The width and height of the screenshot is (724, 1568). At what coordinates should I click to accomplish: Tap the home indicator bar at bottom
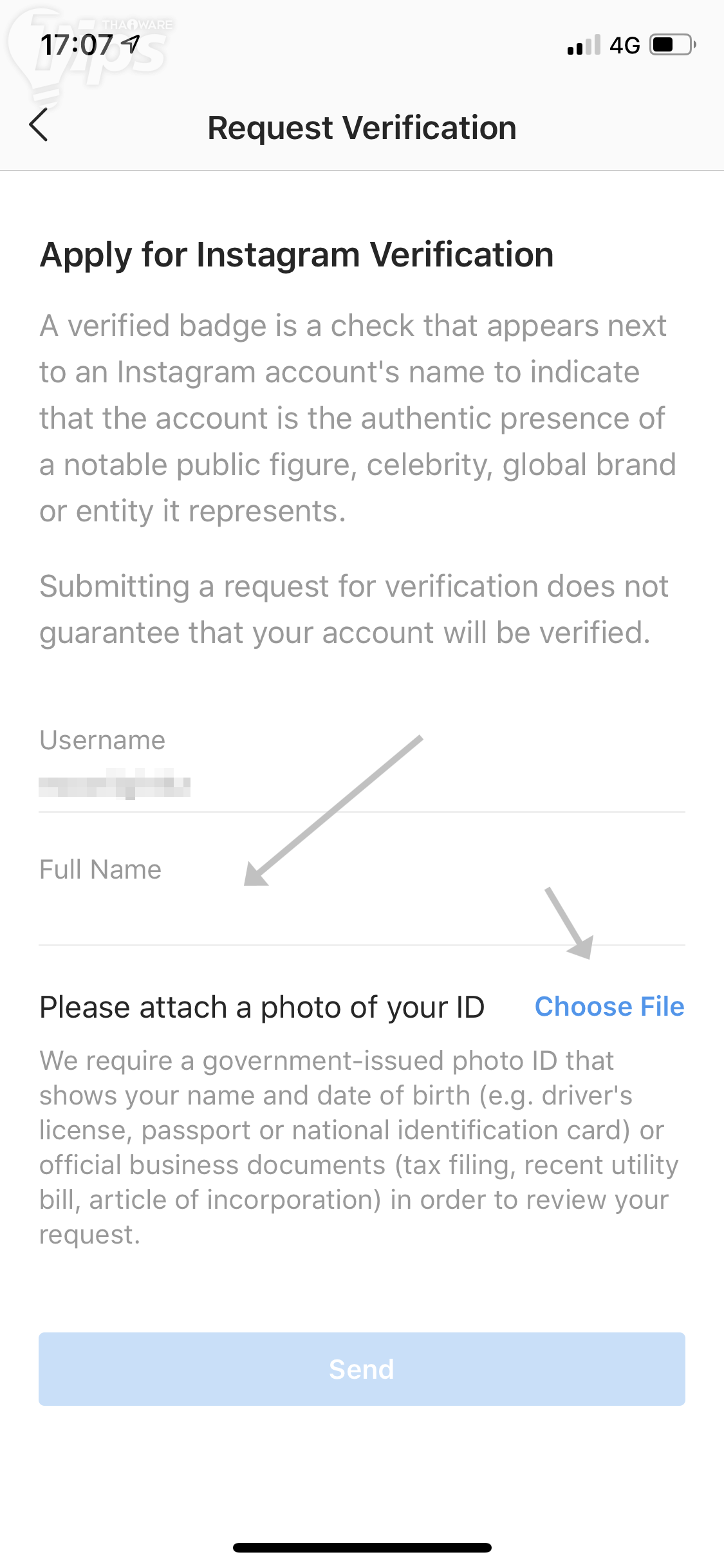[362, 1547]
